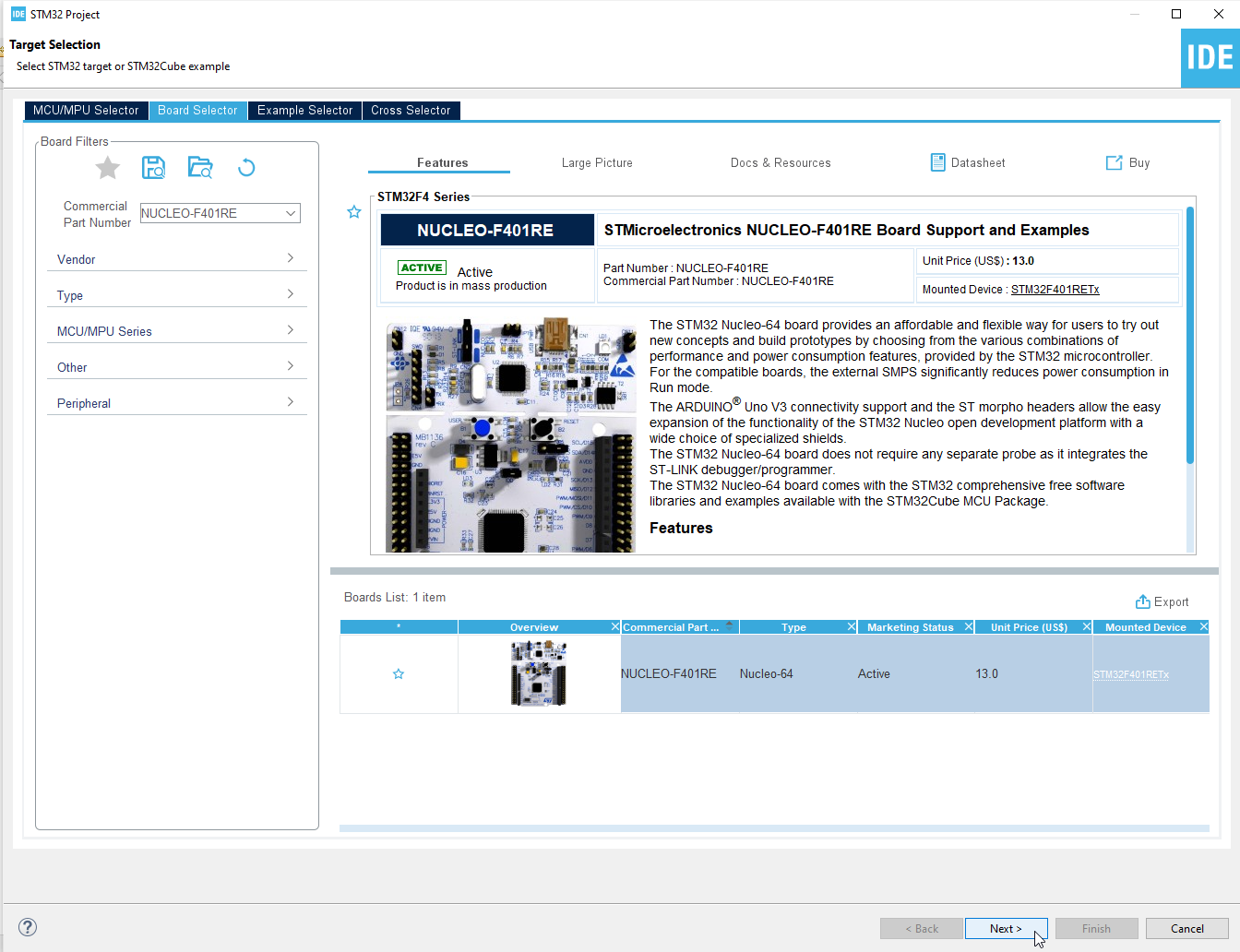Open the Commercial Part Number dropdown

[x=291, y=213]
